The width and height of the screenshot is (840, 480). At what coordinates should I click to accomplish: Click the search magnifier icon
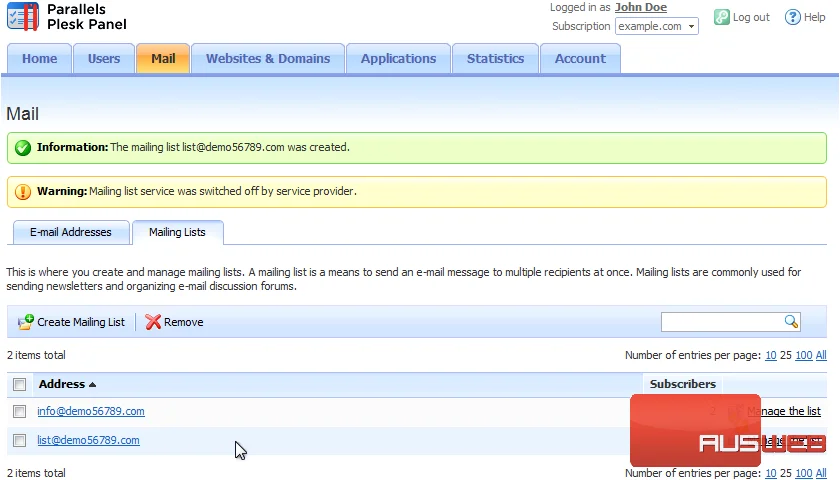(791, 321)
